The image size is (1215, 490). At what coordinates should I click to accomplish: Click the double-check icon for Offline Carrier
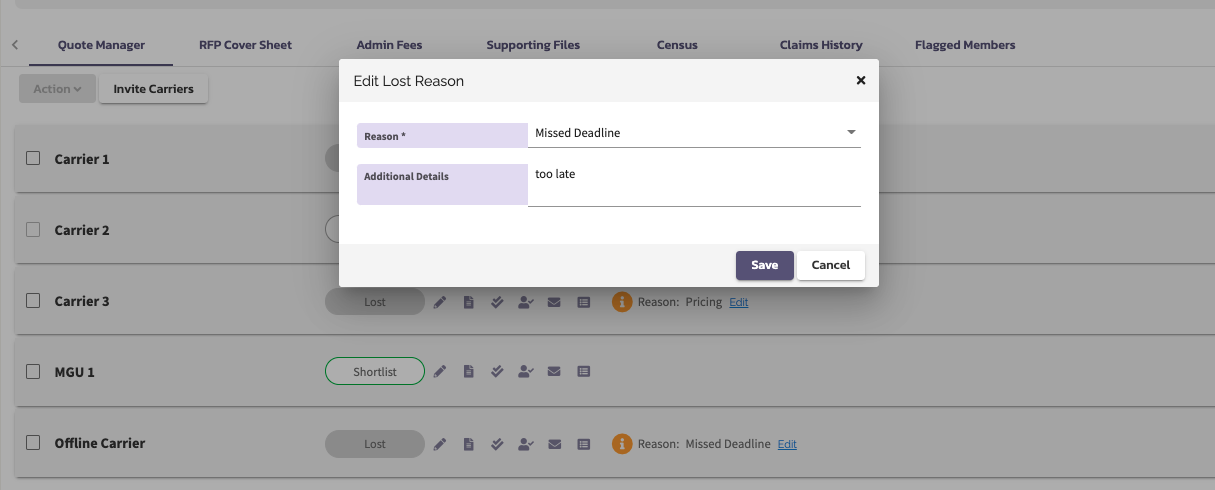pos(496,443)
